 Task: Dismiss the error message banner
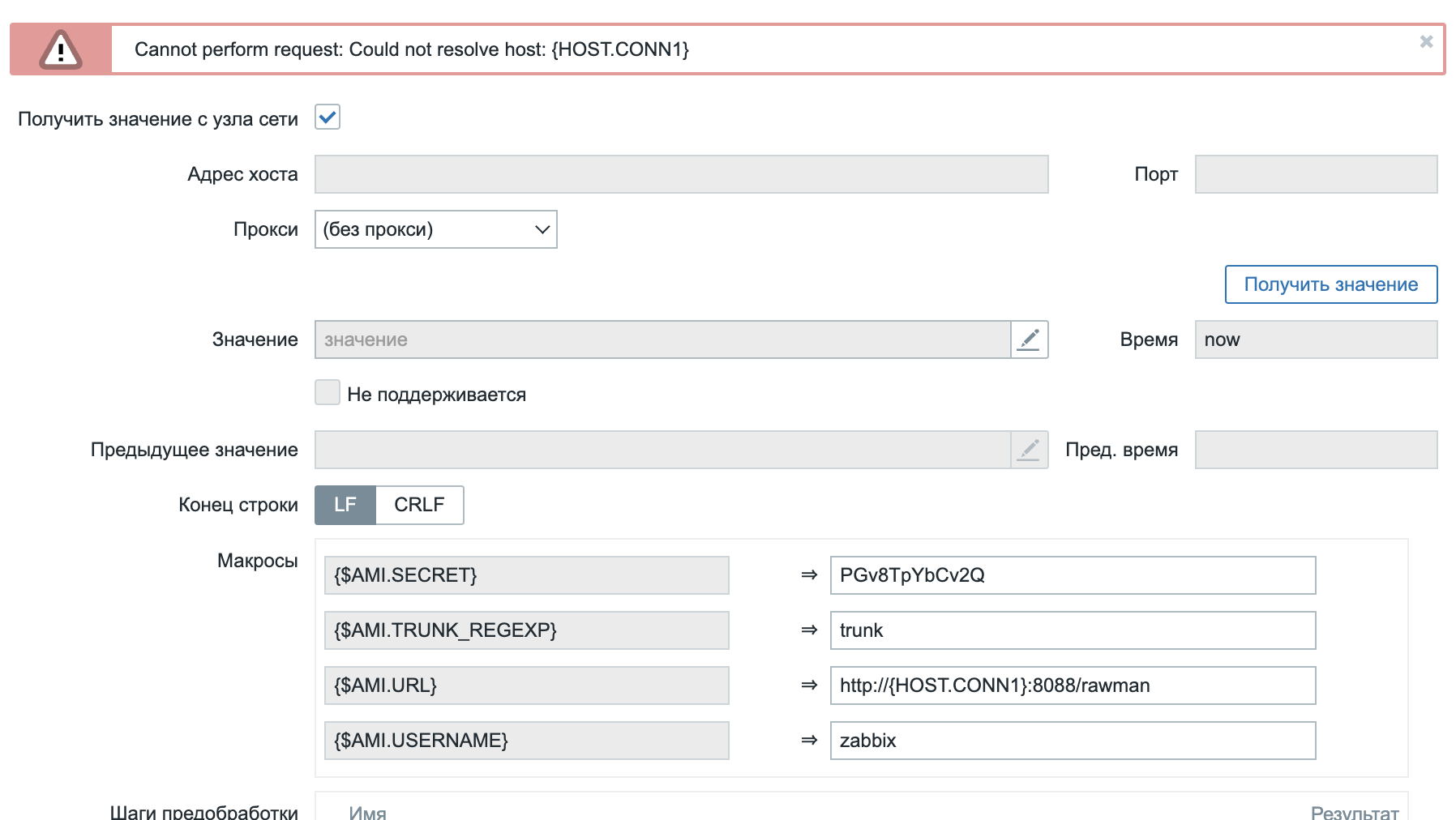(1426, 41)
